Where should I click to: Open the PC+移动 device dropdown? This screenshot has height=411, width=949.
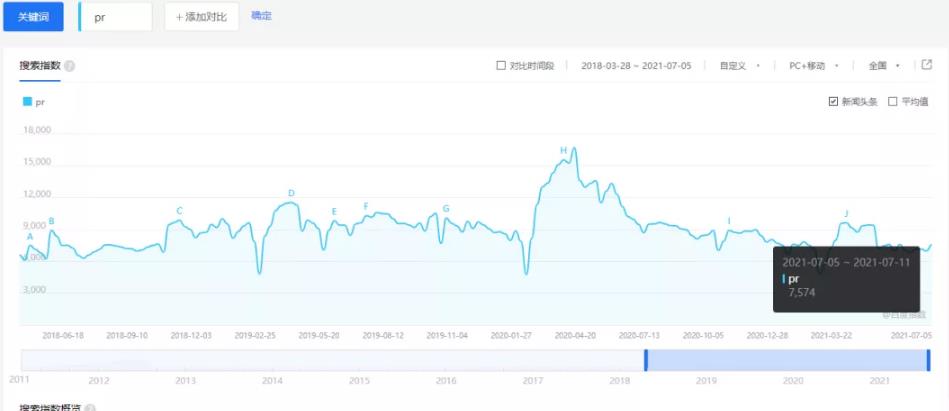click(812, 66)
